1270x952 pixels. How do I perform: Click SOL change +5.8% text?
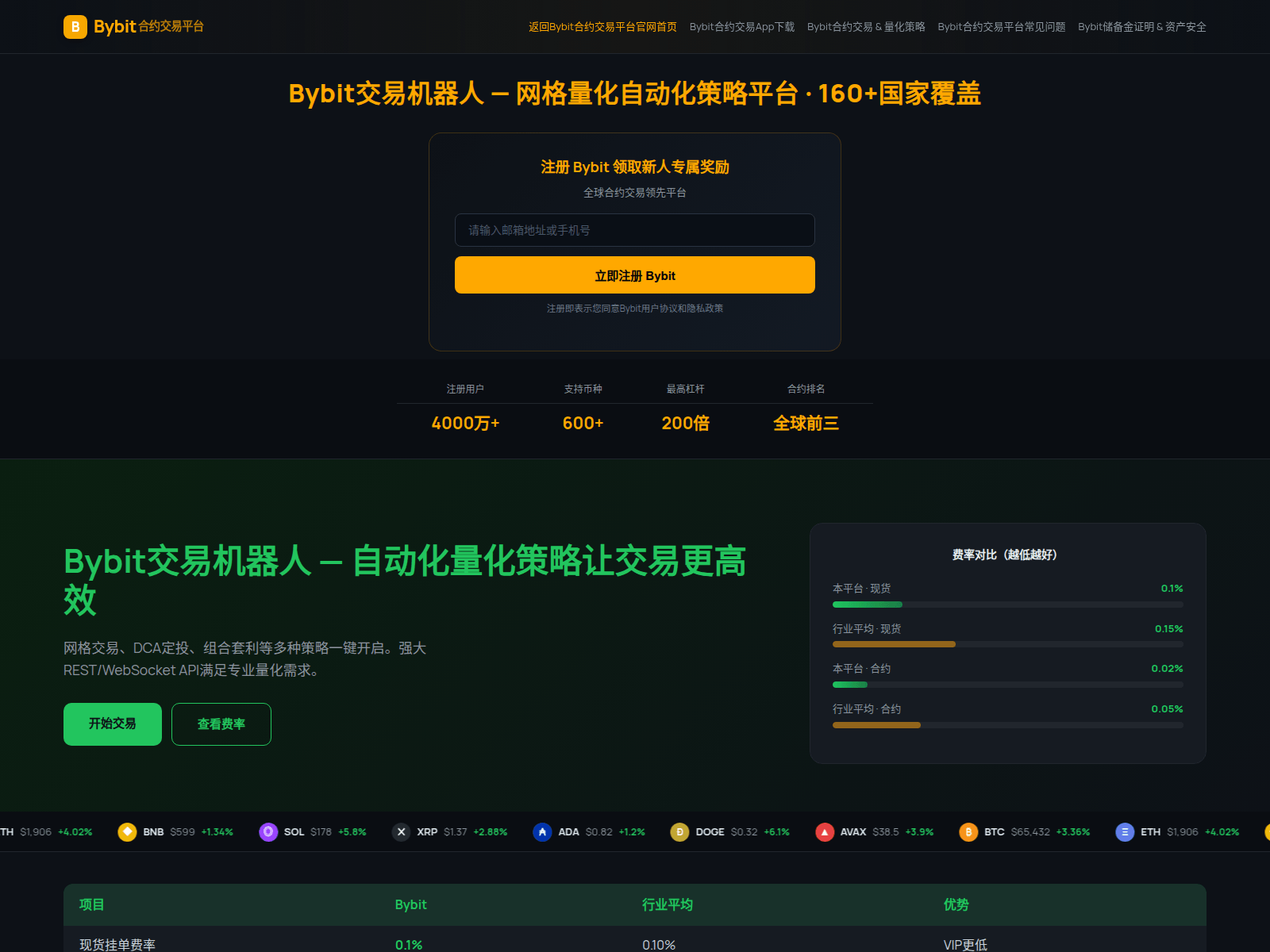coord(352,832)
